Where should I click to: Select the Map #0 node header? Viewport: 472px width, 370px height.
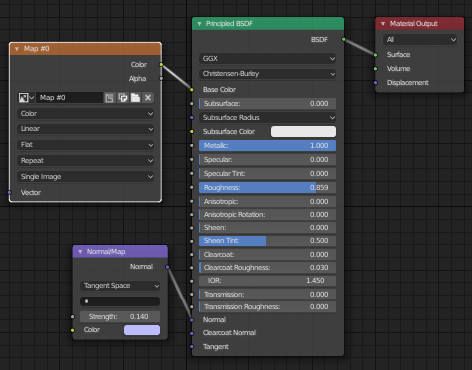coord(85,49)
